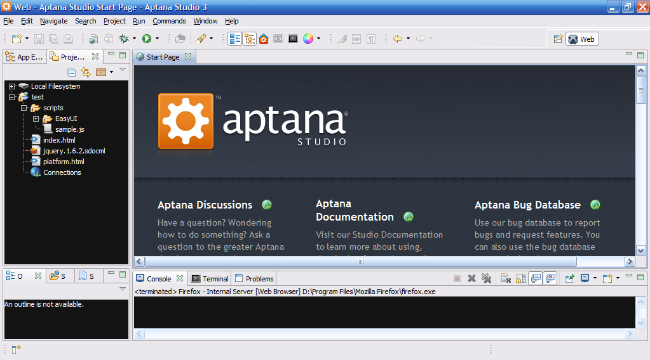Click the Debug bug icon
This screenshot has width=650, height=360.
[x=124, y=39]
